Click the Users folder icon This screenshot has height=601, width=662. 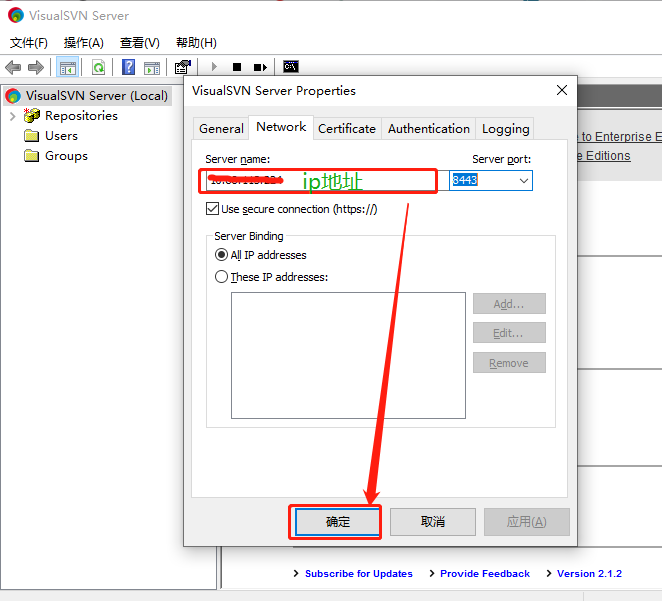pos(32,136)
